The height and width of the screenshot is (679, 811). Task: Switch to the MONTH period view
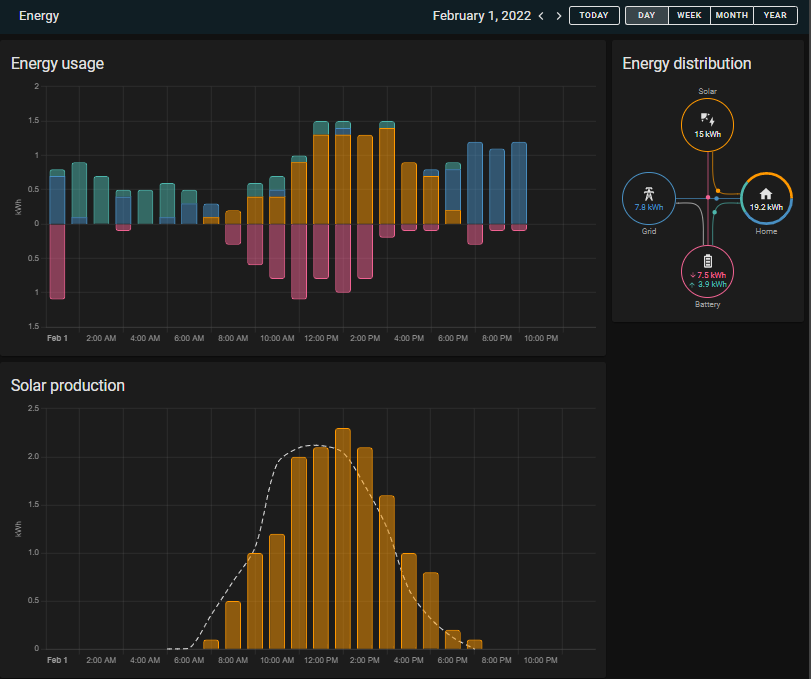click(732, 16)
